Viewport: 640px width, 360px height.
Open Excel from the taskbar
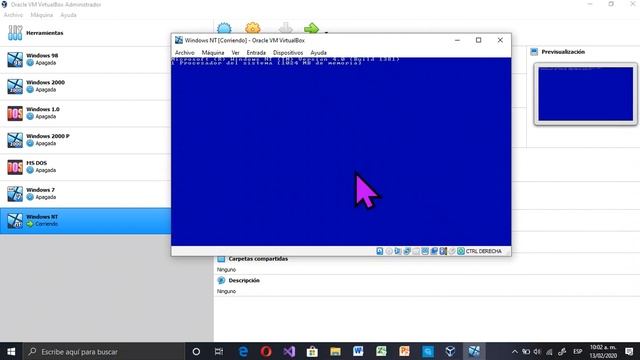click(381, 351)
